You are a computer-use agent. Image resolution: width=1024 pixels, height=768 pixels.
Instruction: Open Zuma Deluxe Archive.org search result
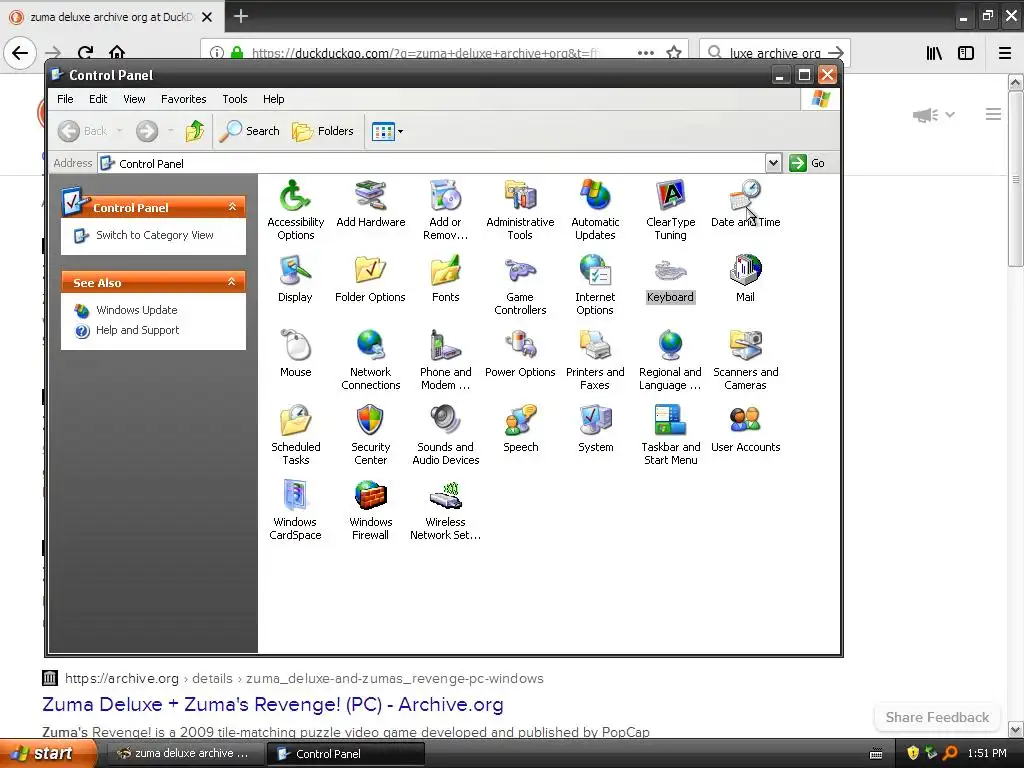click(x=272, y=705)
